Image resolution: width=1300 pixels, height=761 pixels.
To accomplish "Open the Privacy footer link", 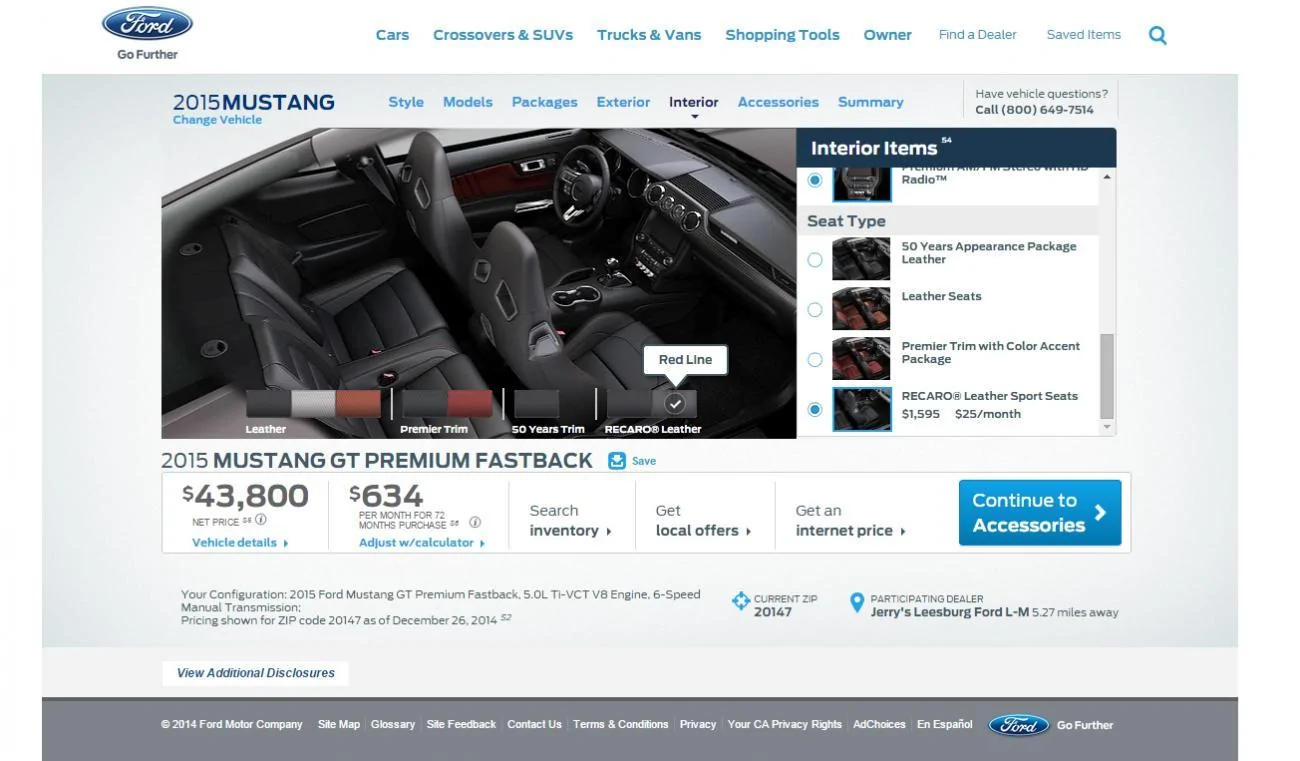I will pyautogui.click(x=698, y=725).
